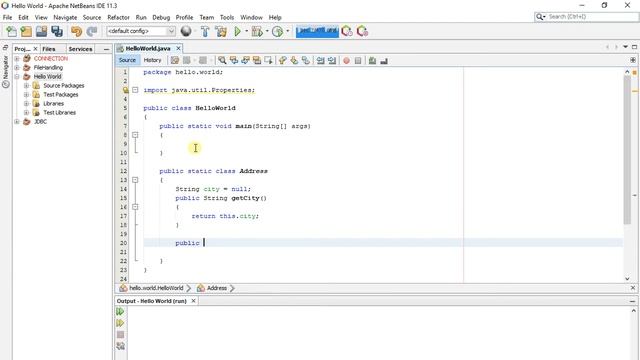The image size is (640, 360).
Task: Click the Address breadcrumb item
Action: tap(216, 288)
